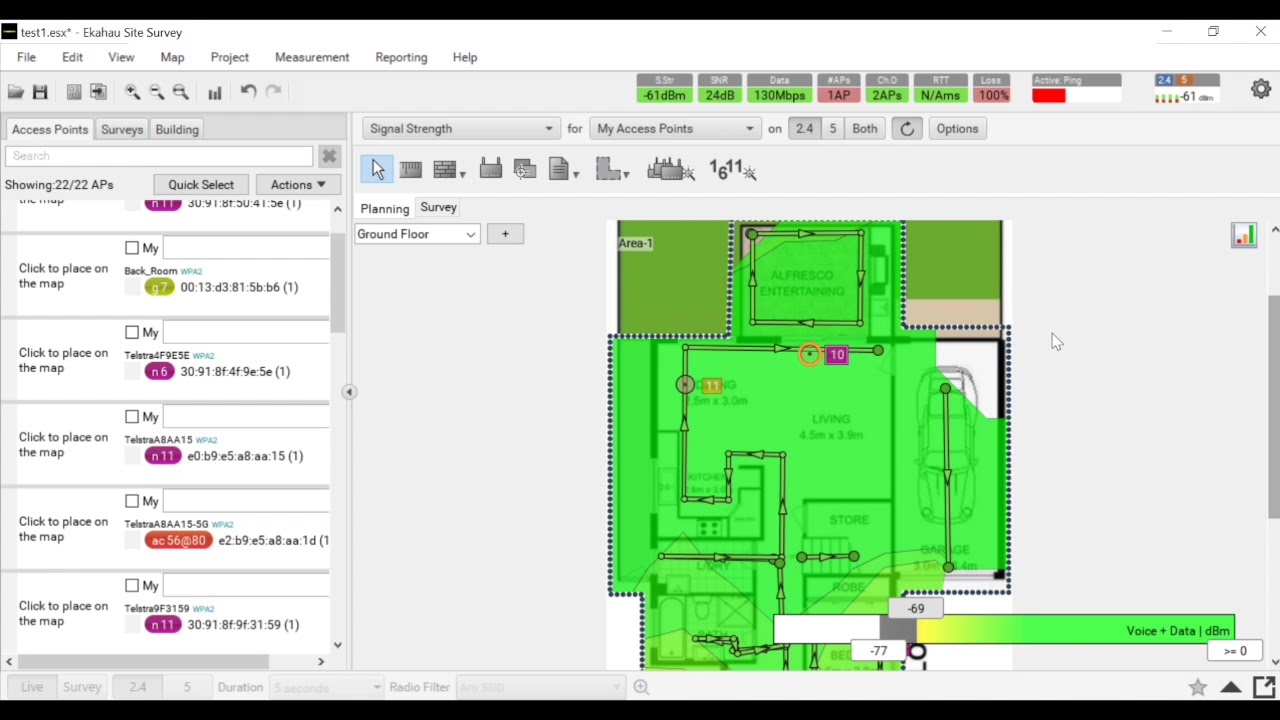Open the Reporting menu

point(401,57)
